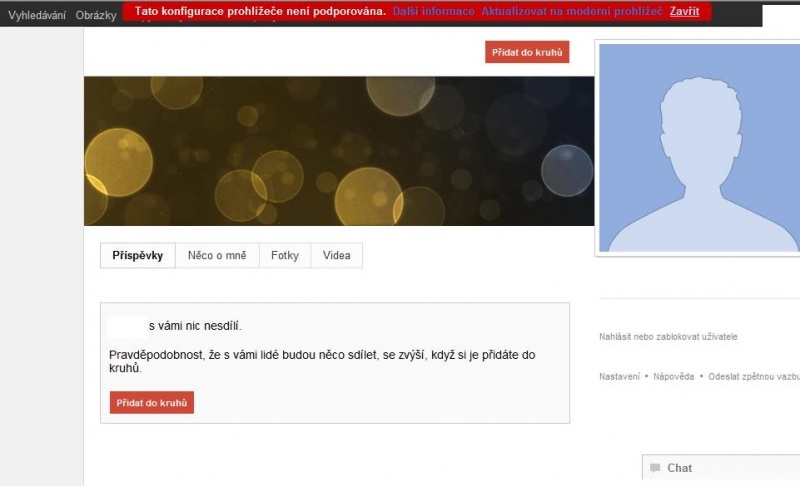800x486 pixels.
Task: Click Nahlásit nebo zablokovat uživatele
Action: click(668, 337)
